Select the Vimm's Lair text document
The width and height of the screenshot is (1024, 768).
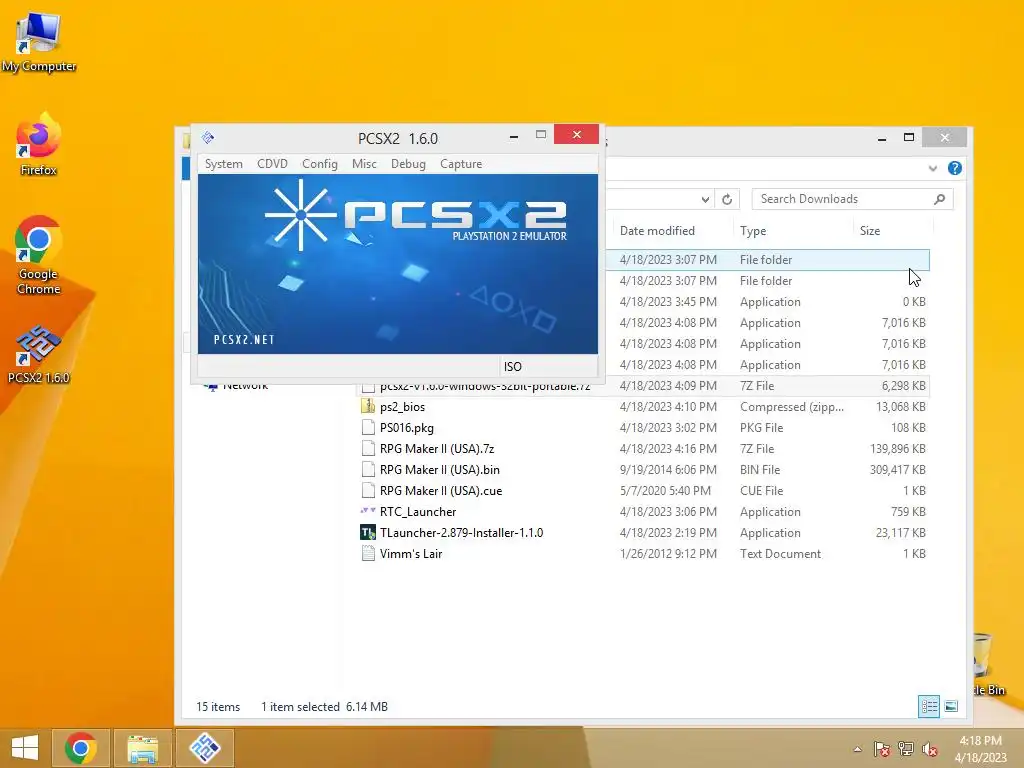pos(411,554)
